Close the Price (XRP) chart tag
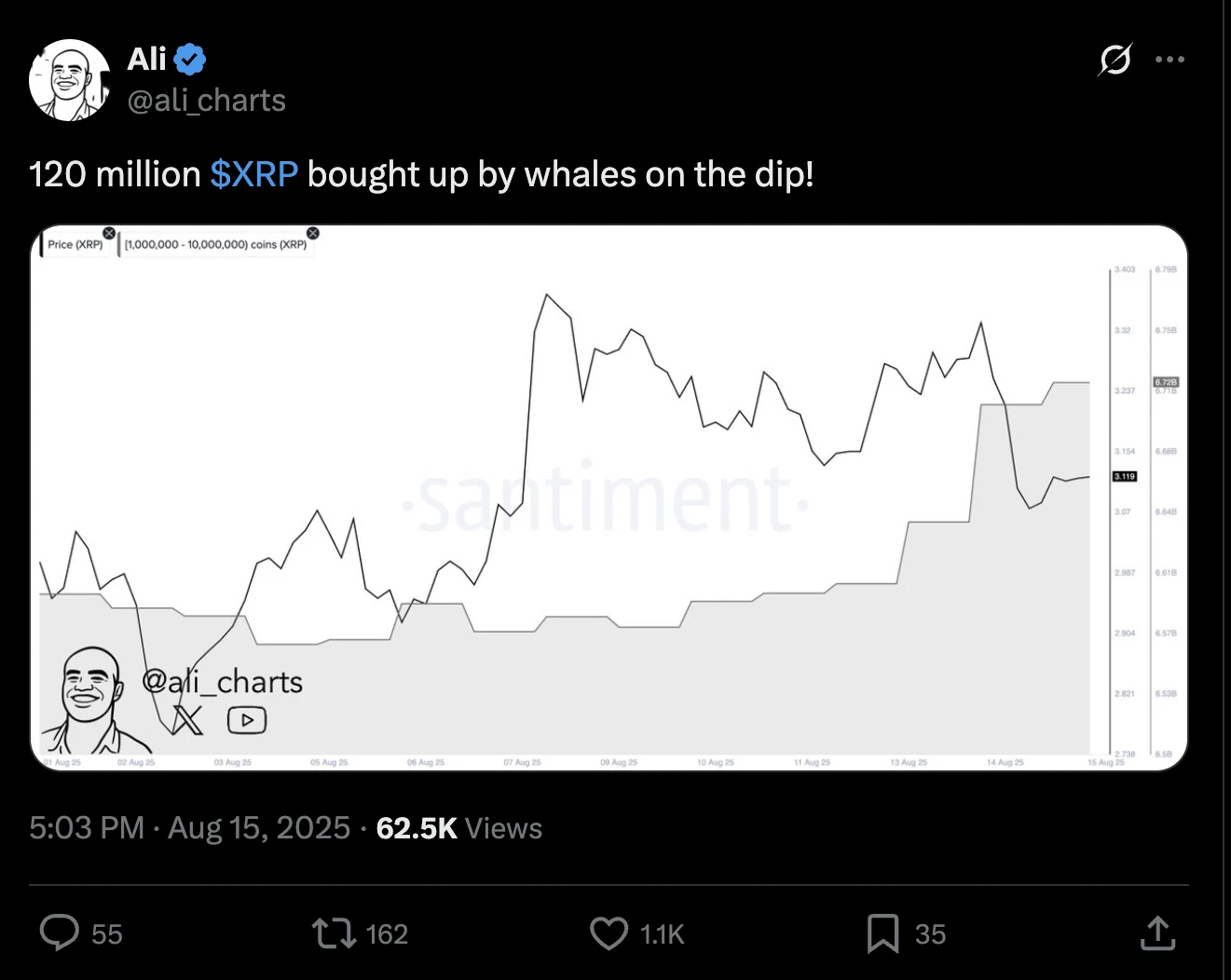This screenshot has width=1231, height=980. pos(109,233)
